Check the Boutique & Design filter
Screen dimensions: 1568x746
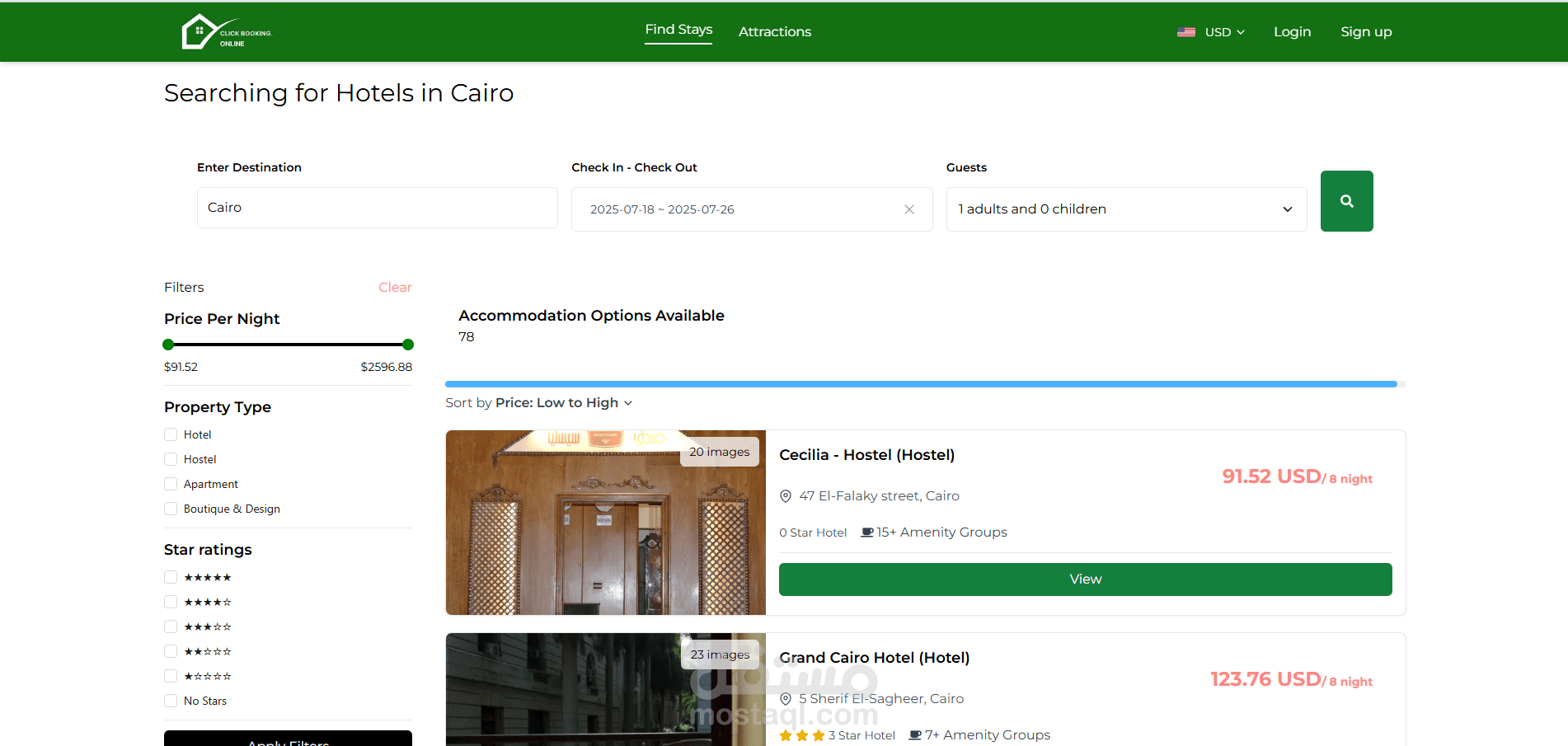pos(171,509)
